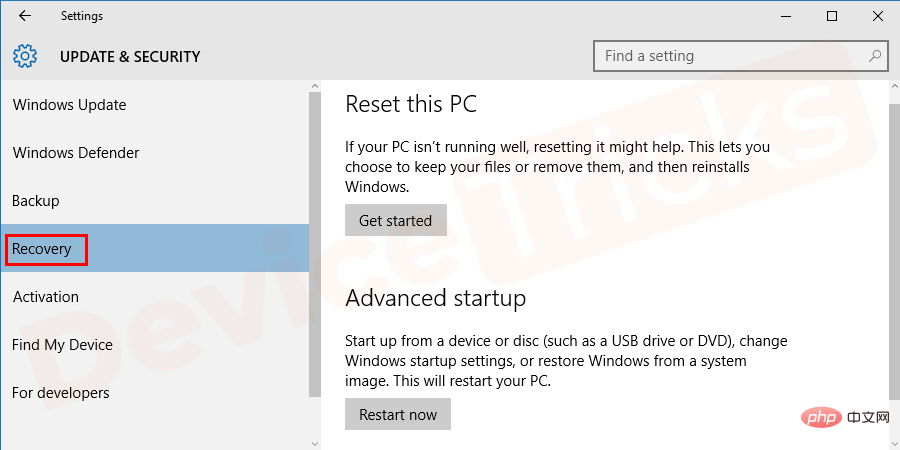Click the sidebar scroll down arrow
The width and height of the screenshot is (900, 450).
315,443
